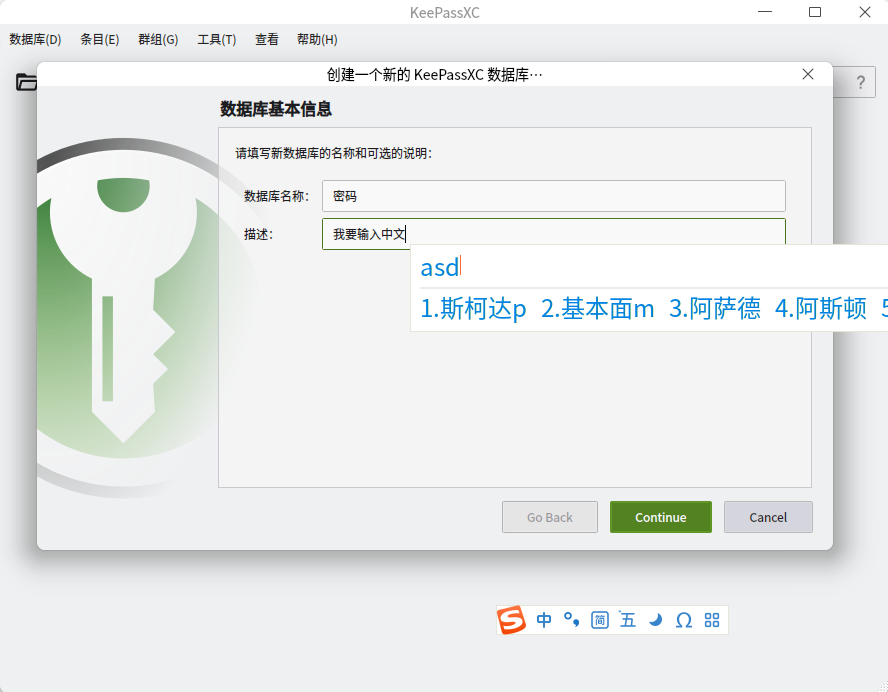Viewport: 888px width, 692px height.
Task: Click the Continue button
Action: coord(661,517)
